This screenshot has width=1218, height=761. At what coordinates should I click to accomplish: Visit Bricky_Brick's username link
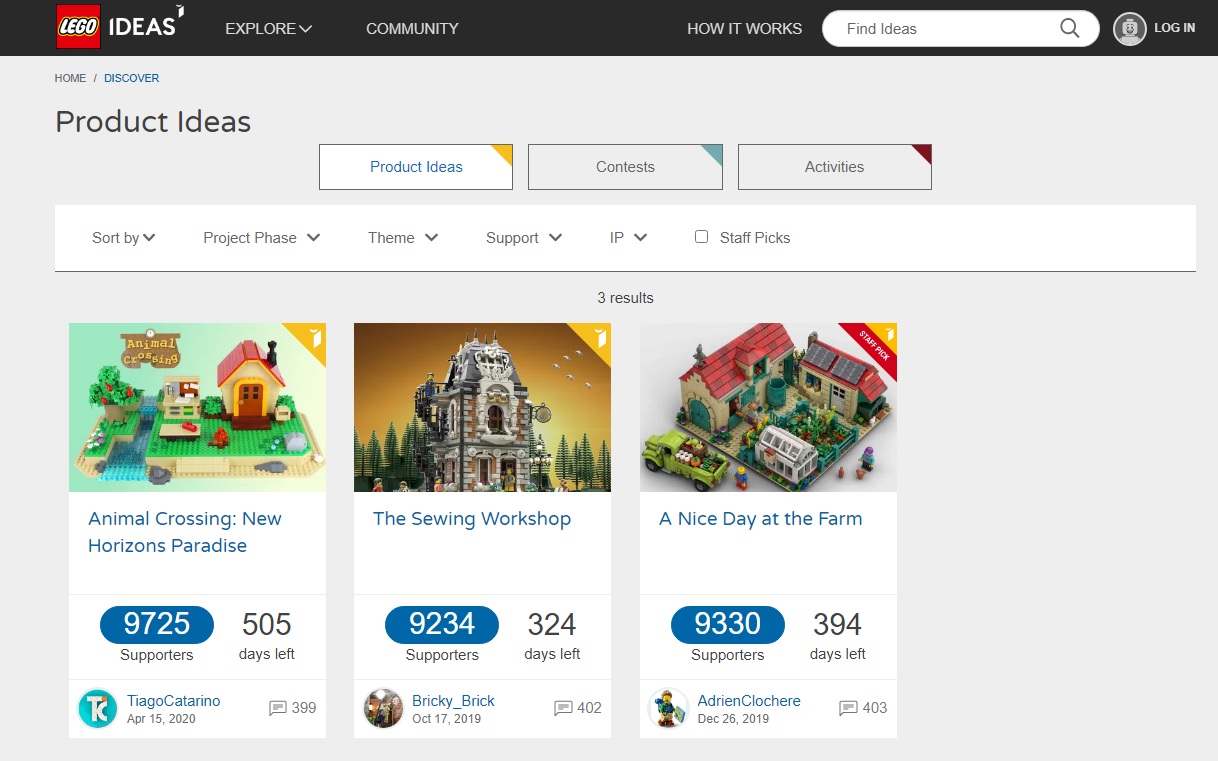(453, 701)
